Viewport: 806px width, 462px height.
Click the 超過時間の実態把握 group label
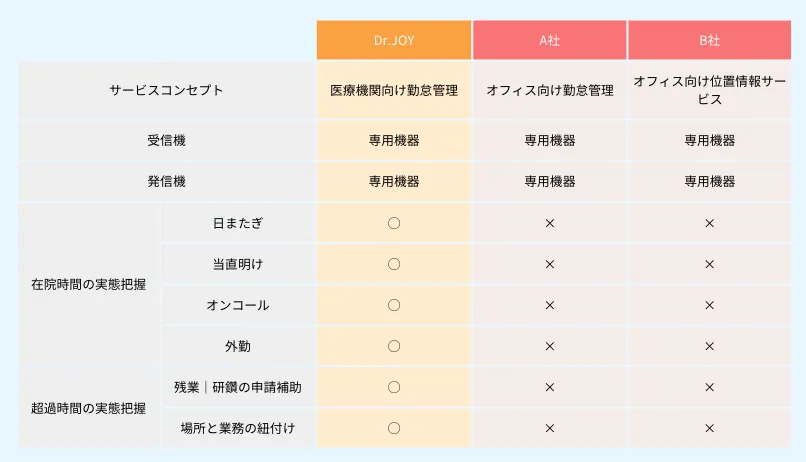(x=88, y=408)
